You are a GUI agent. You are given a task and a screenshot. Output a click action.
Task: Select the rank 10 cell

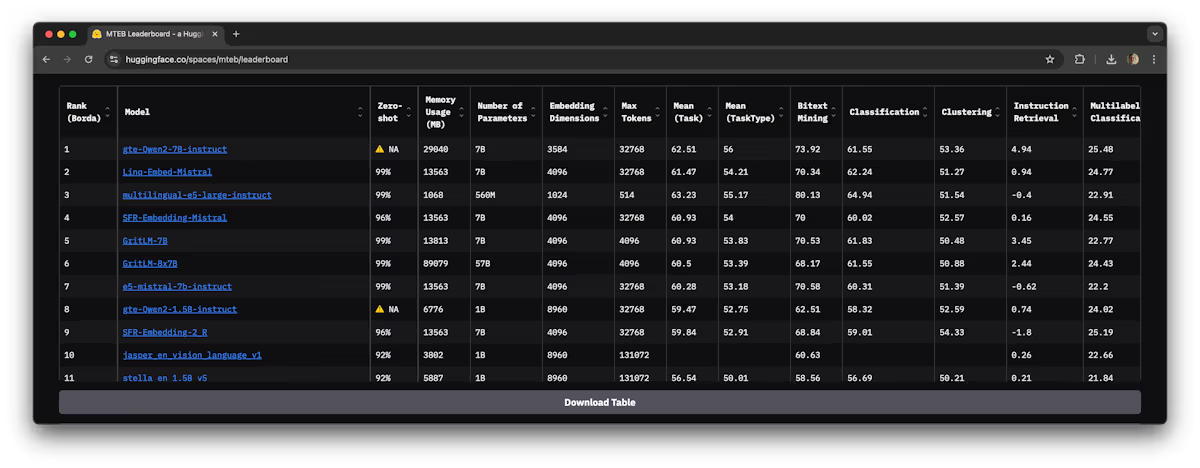tap(69, 355)
